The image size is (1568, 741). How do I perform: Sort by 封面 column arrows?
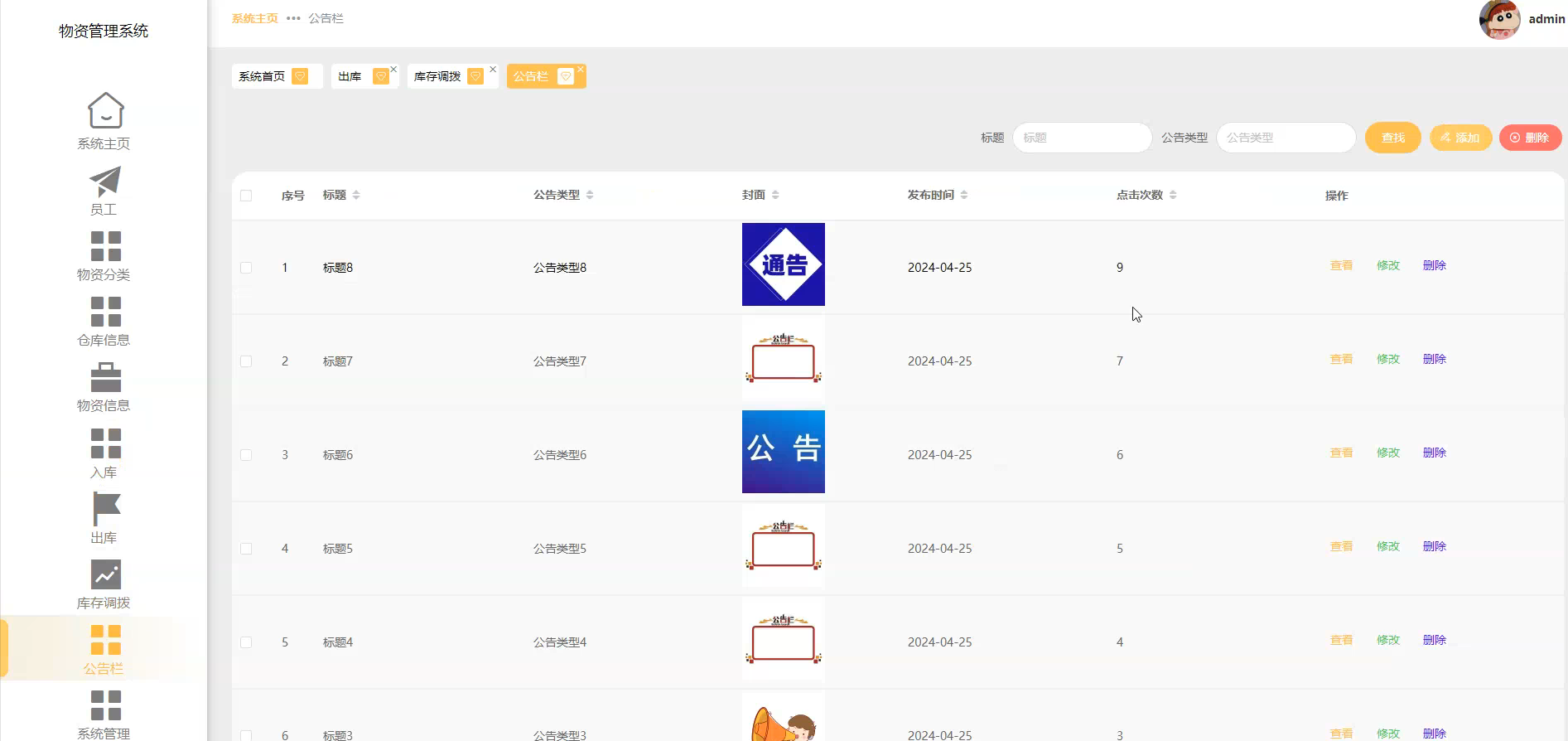pyautogui.click(x=775, y=195)
